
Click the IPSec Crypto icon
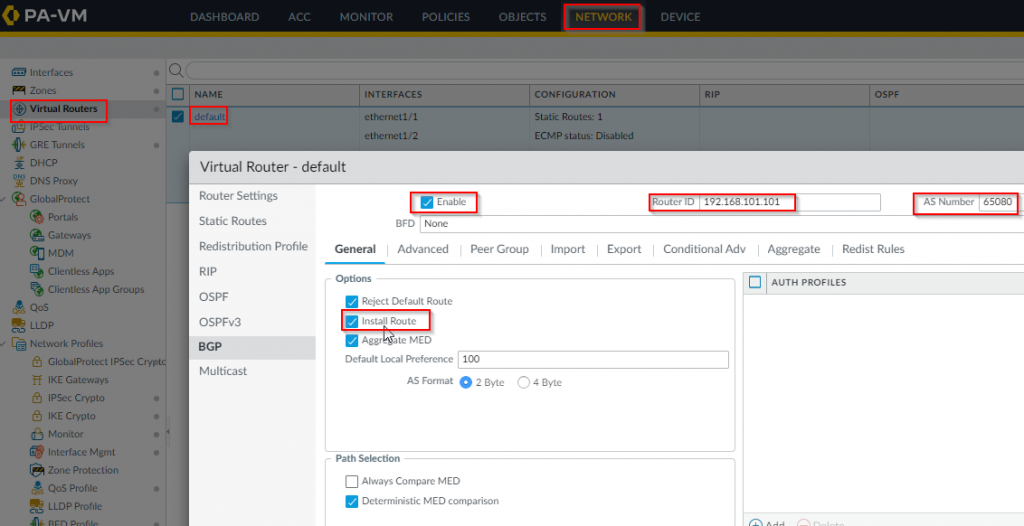pyautogui.click(x=37, y=398)
